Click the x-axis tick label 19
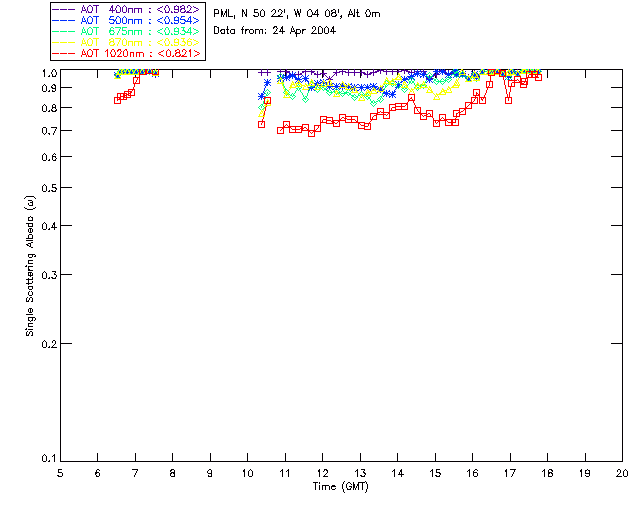 click(585, 473)
